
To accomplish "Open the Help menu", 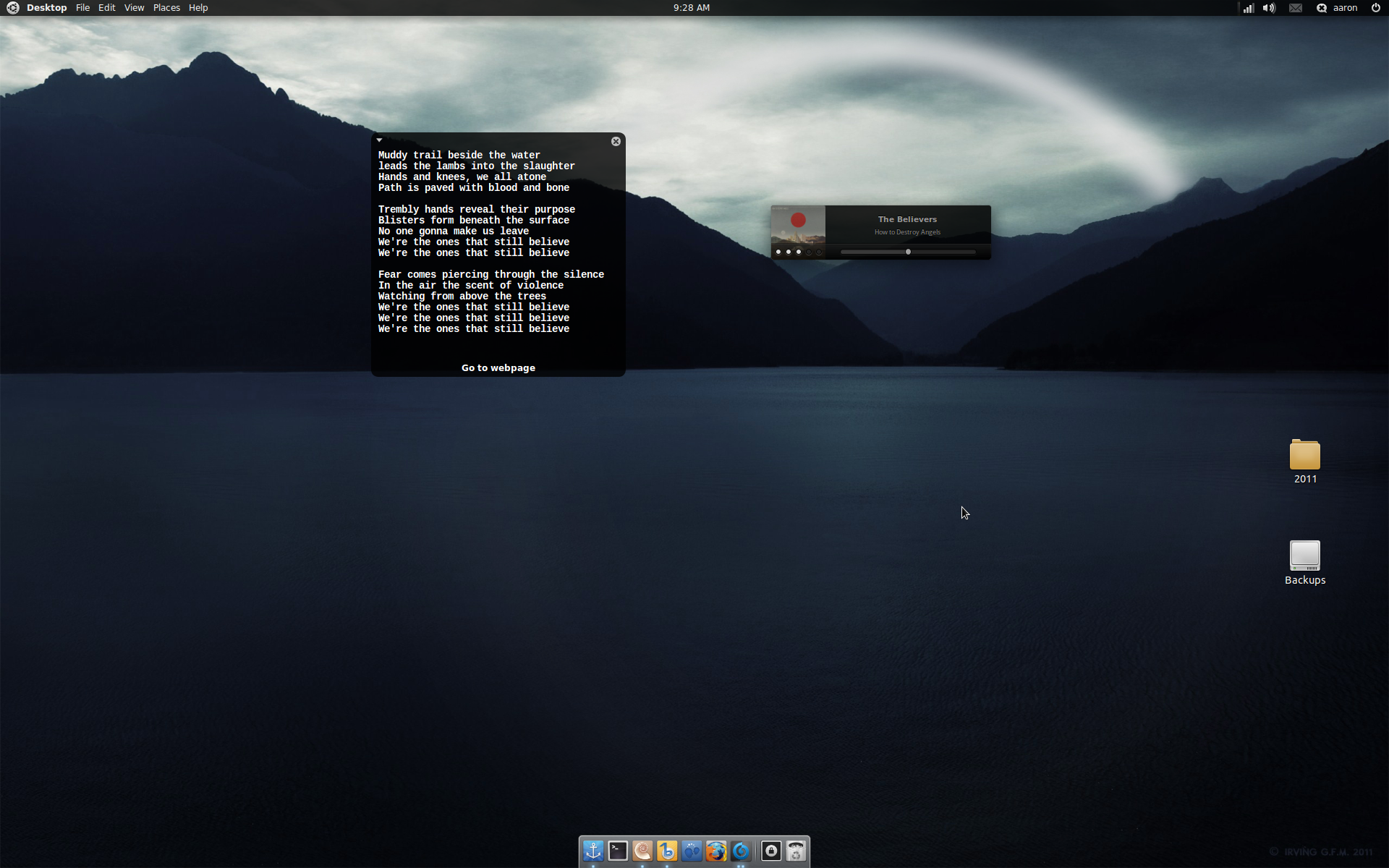I will pyautogui.click(x=198, y=8).
